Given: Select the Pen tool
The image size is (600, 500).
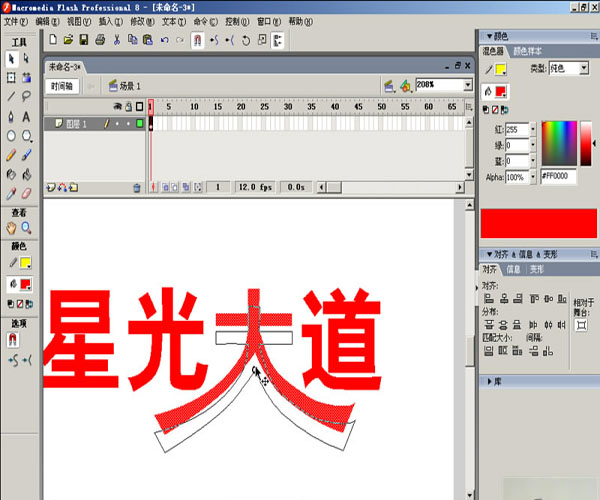Looking at the screenshot, I should click(x=11, y=116).
